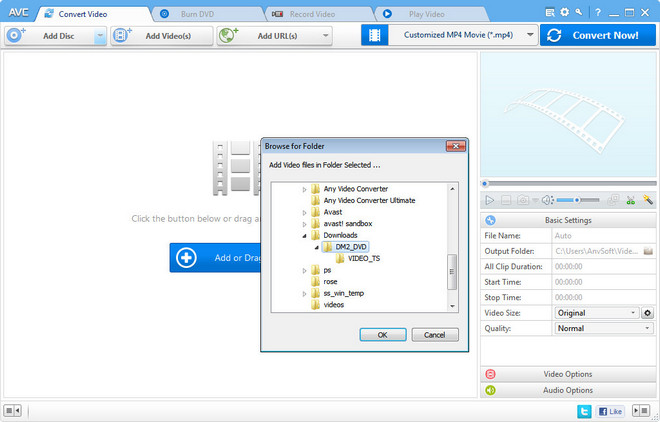Select the rose folder
This screenshot has height=422, width=660.
point(330,281)
